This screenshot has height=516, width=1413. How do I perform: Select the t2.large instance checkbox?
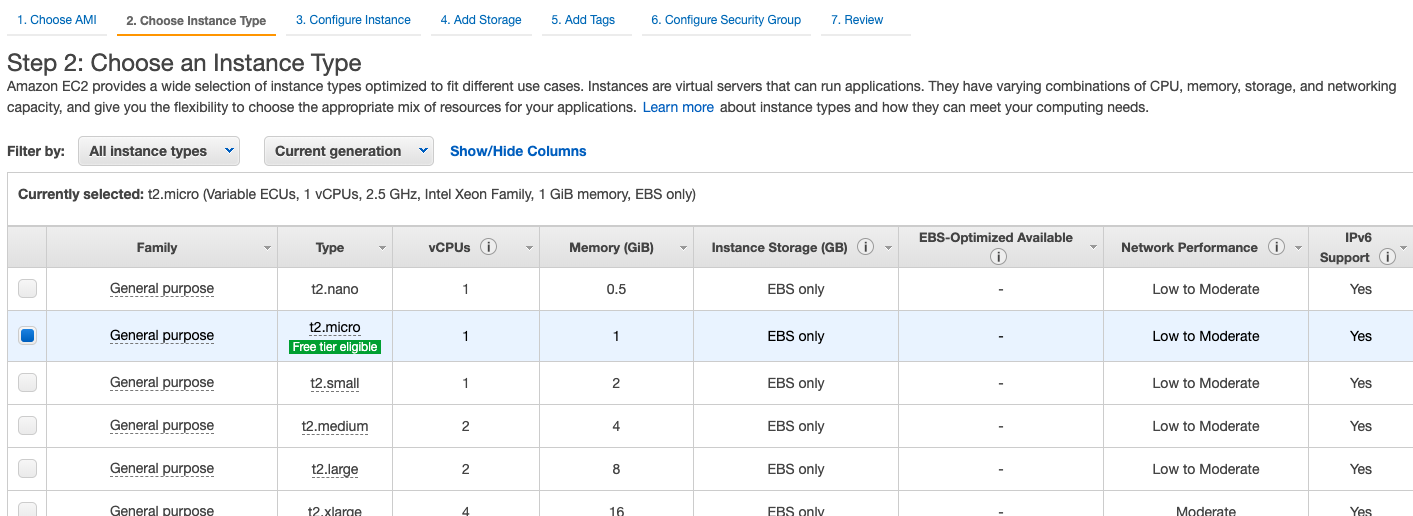tap(28, 468)
